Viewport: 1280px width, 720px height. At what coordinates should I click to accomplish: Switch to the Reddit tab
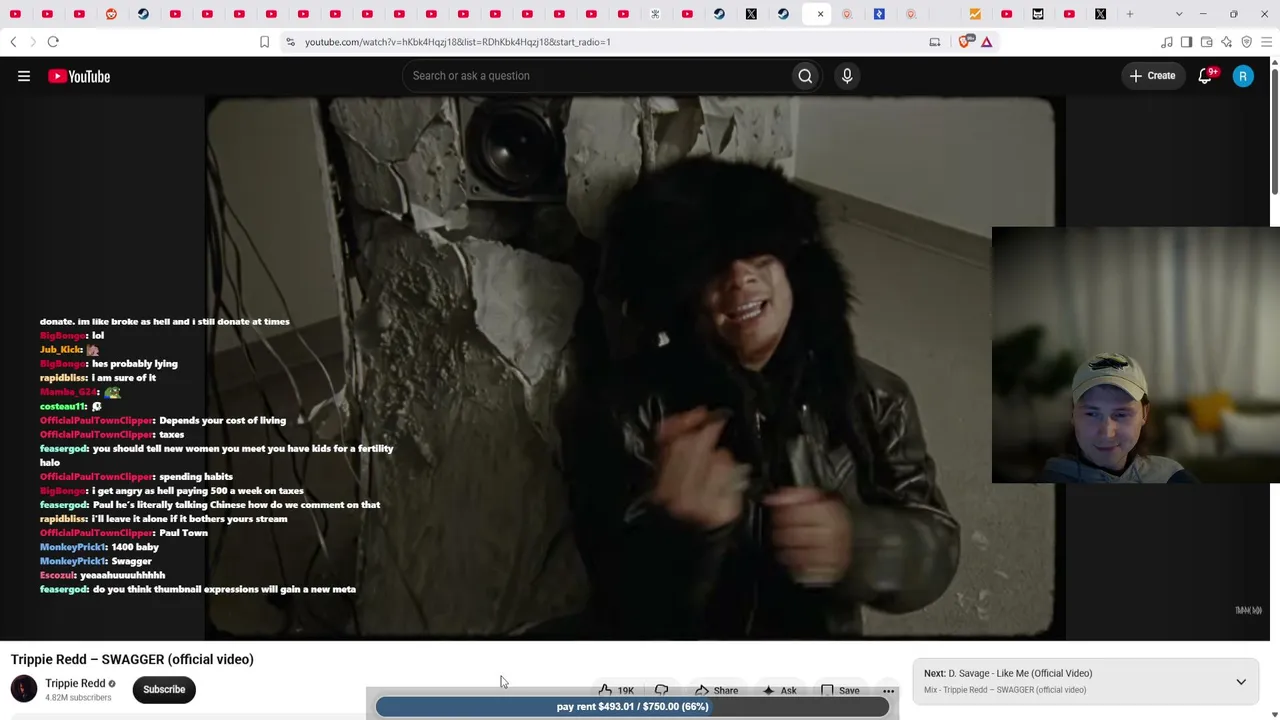tap(111, 14)
